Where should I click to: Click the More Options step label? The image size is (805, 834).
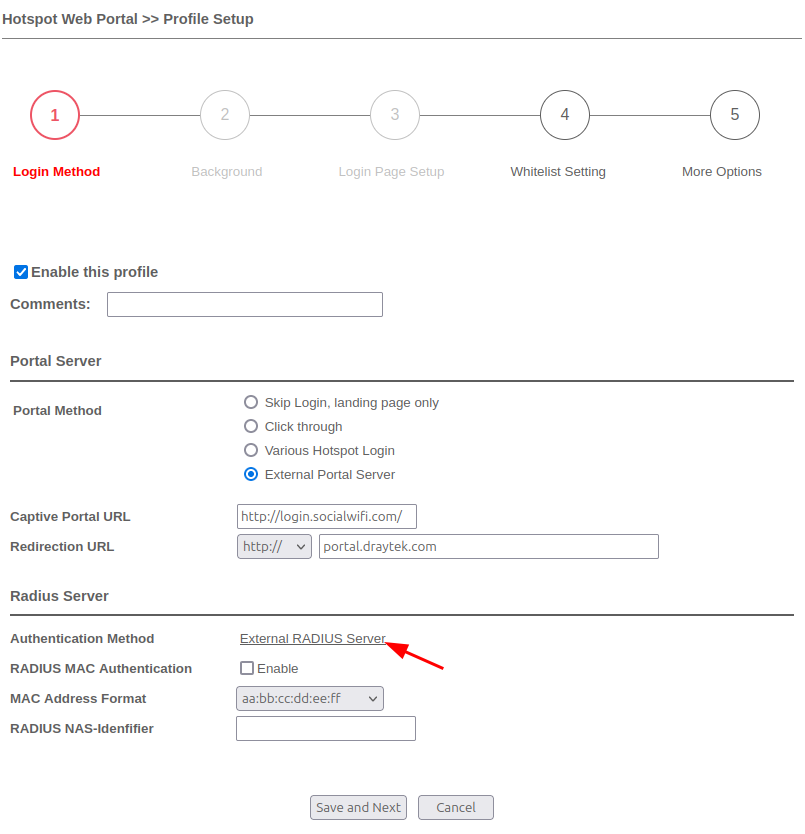click(721, 172)
